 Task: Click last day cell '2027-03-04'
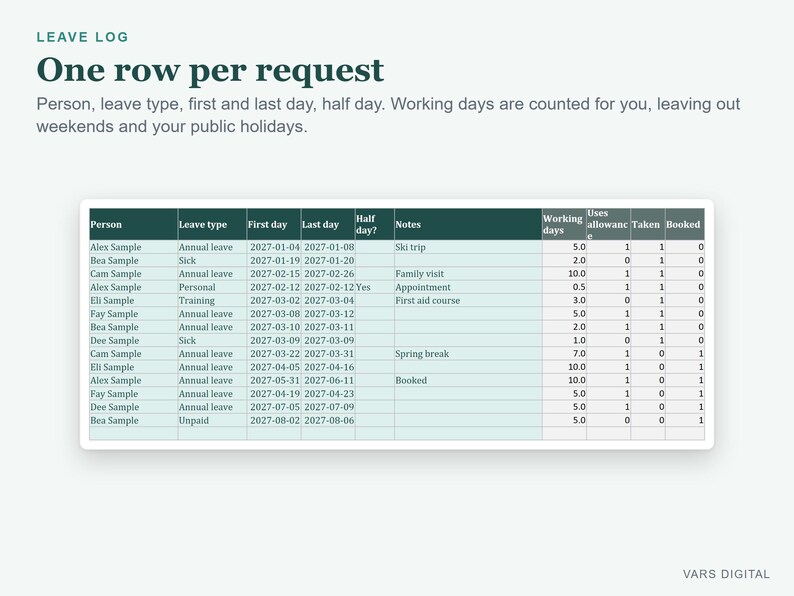[328, 300]
